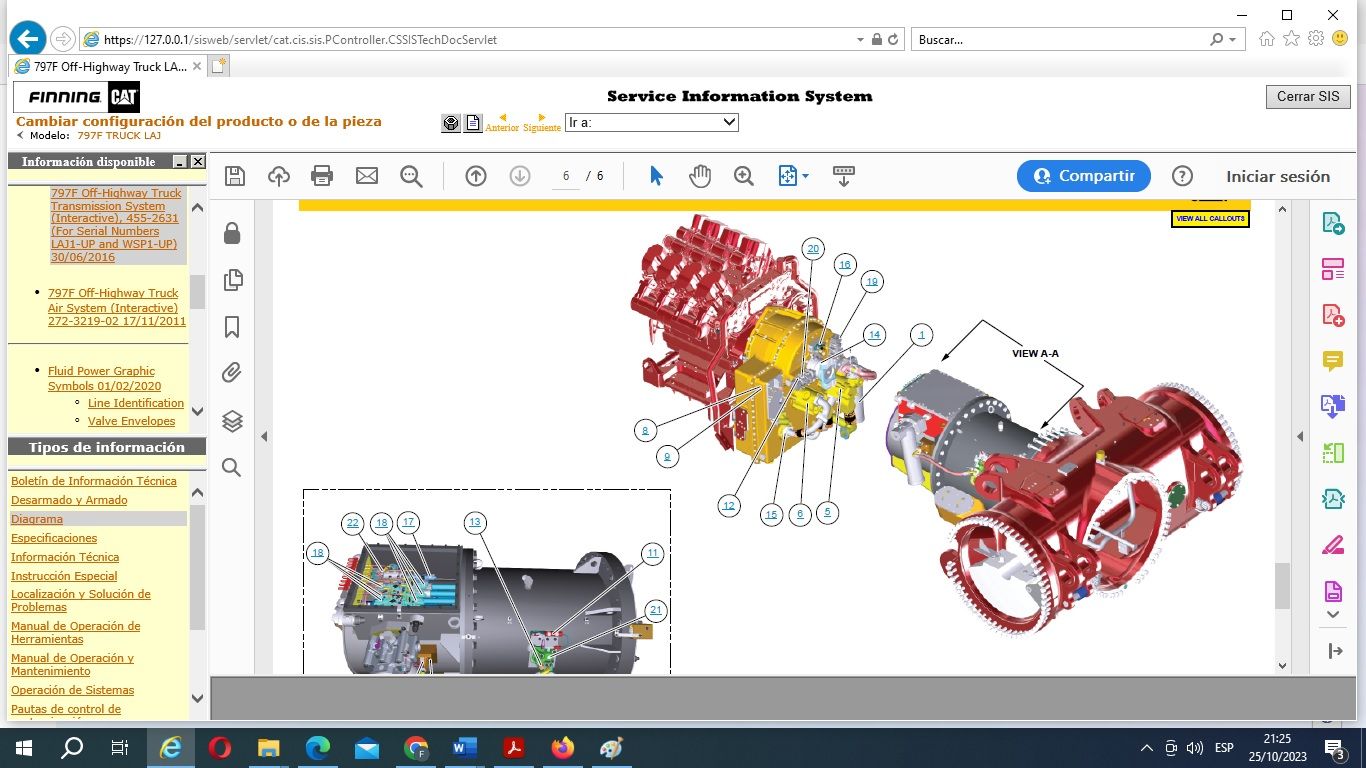Toggle the graphics visibility eye icon
Image resolution: width=1366 pixels, height=768 pixels.
pos(450,122)
